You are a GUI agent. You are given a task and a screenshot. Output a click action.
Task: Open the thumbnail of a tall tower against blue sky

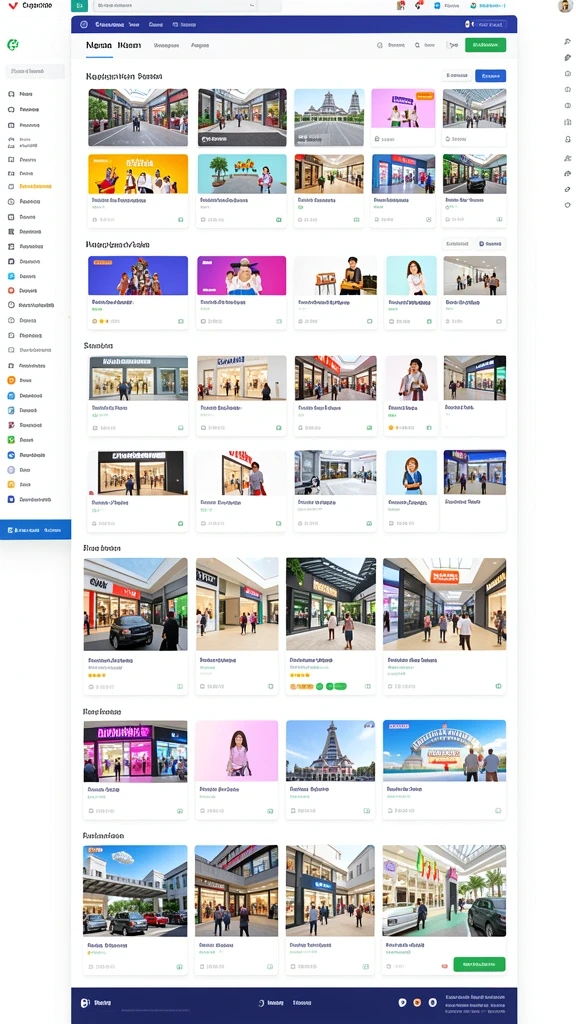pos(330,750)
